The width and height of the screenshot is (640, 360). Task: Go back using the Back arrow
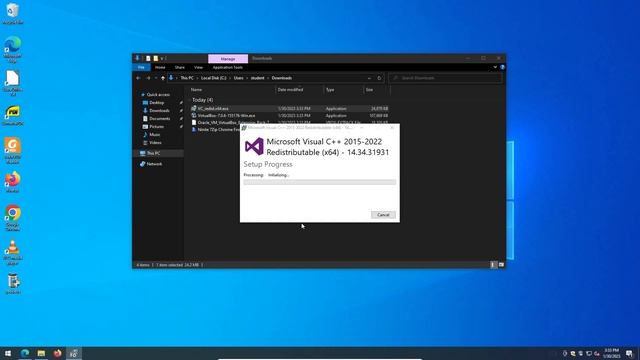pos(138,78)
